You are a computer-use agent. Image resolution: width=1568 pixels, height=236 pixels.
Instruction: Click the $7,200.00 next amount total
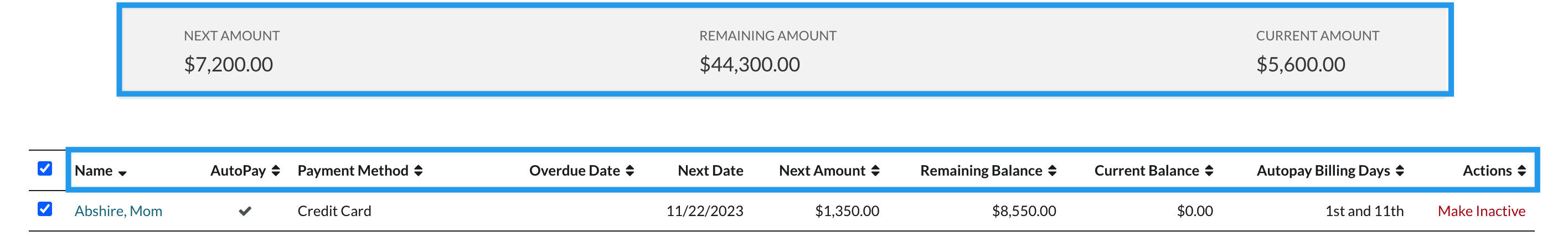tap(228, 65)
